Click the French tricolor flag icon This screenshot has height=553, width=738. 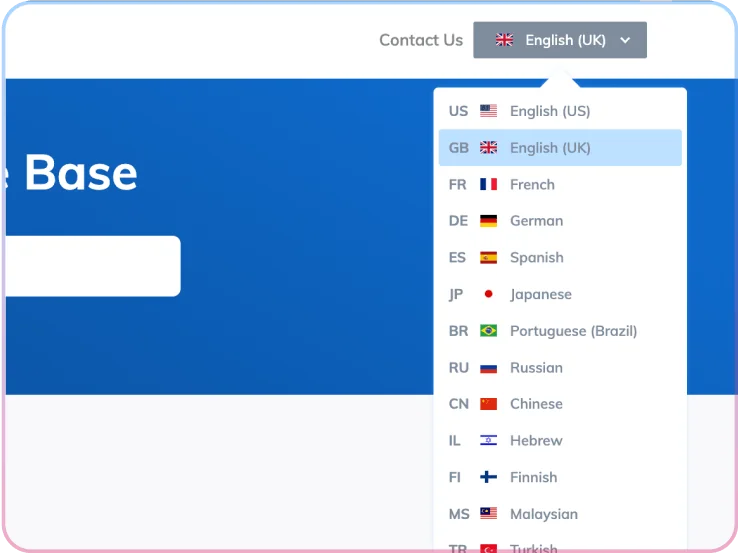[x=488, y=184]
